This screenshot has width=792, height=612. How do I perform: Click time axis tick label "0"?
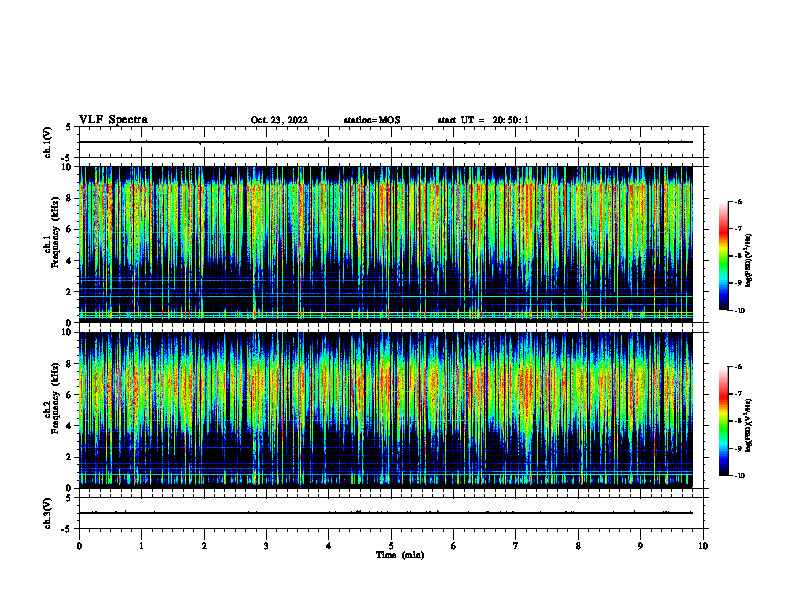pos(79,546)
